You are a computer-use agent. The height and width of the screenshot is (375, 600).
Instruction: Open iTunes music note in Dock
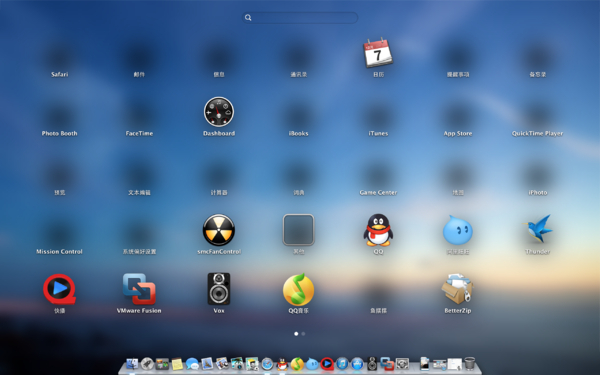(x=342, y=364)
